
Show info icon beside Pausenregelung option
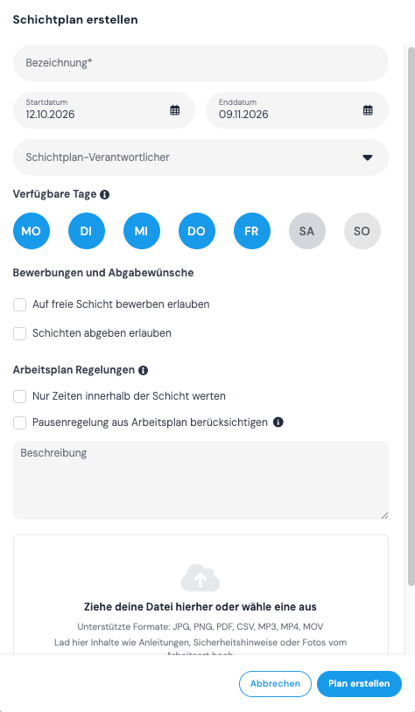point(278,422)
